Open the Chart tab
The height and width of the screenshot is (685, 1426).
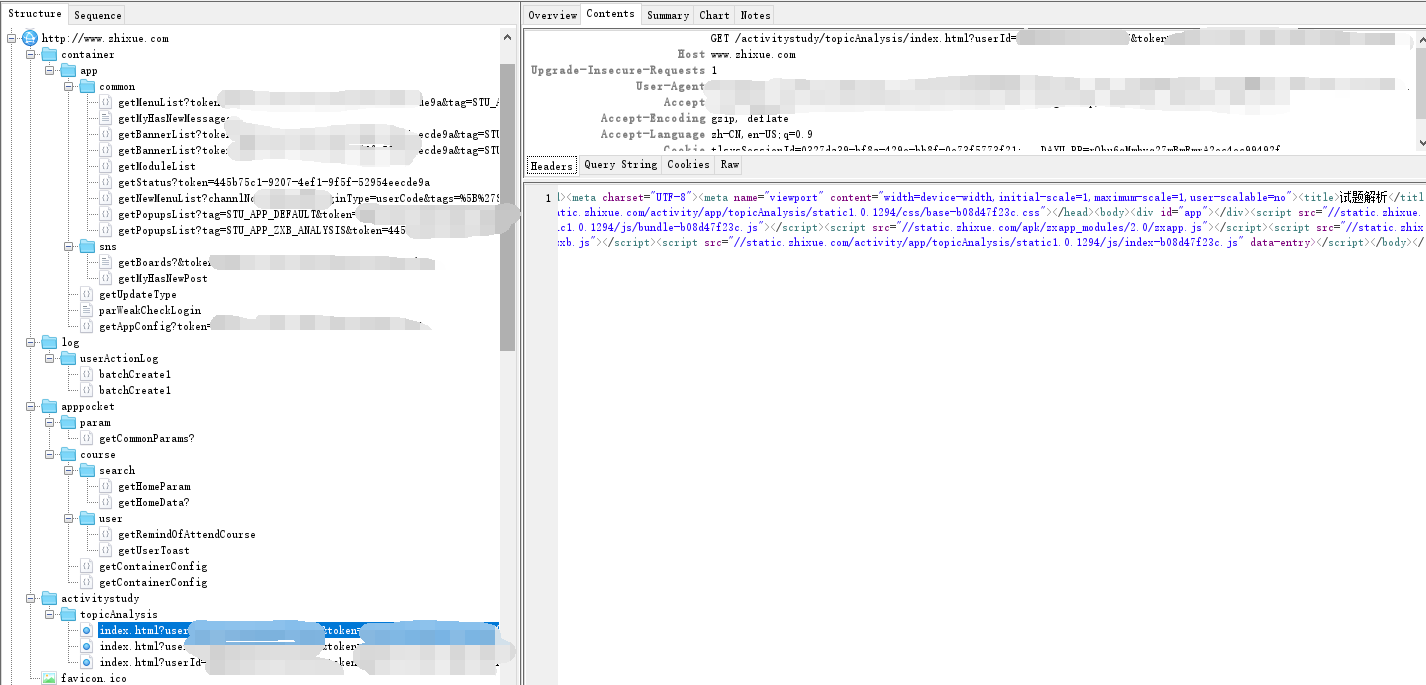pos(714,15)
